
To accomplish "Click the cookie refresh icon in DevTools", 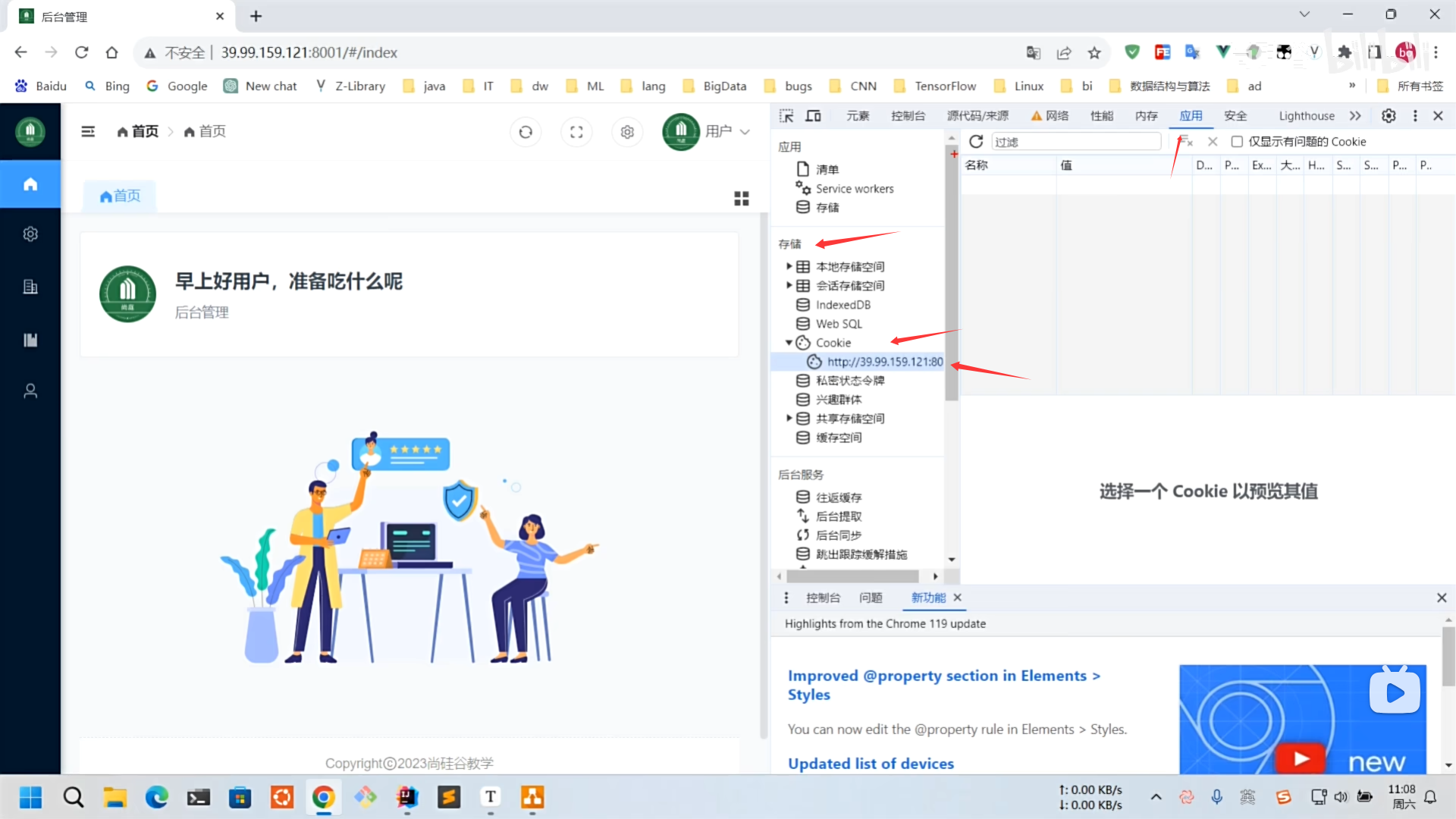I will (976, 142).
